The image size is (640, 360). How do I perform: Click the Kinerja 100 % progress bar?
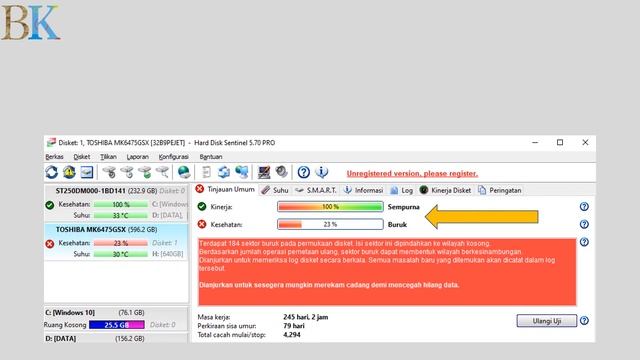point(330,207)
